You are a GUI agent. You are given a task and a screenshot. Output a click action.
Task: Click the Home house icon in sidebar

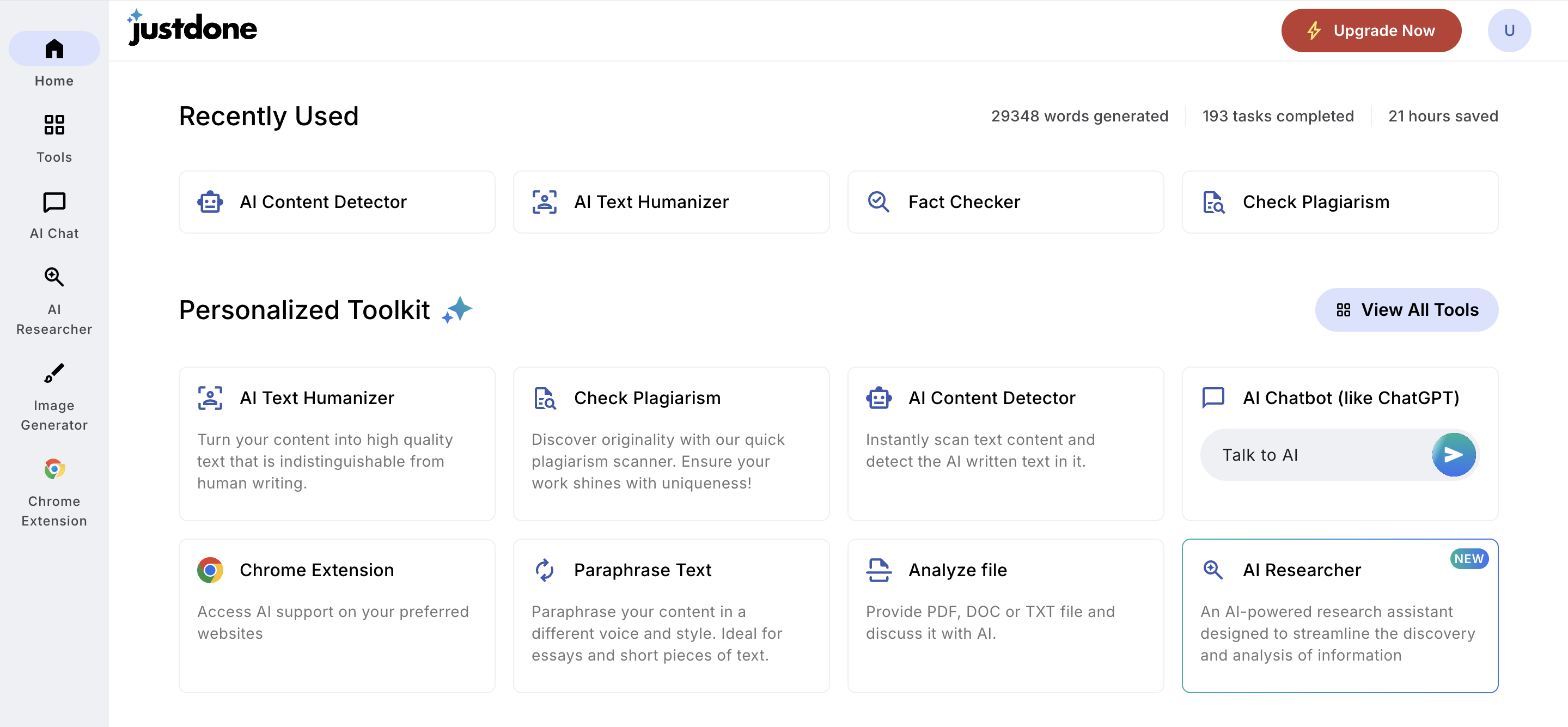[54, 48]
